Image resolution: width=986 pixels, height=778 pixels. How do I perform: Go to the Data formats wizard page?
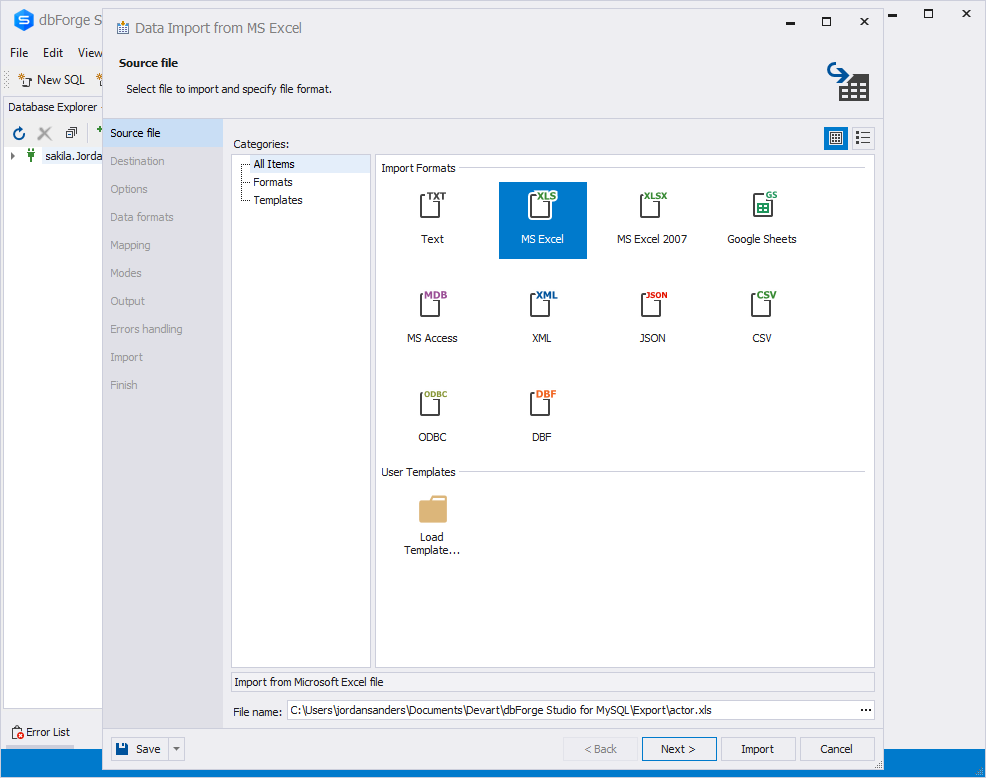tap(163, 217)
